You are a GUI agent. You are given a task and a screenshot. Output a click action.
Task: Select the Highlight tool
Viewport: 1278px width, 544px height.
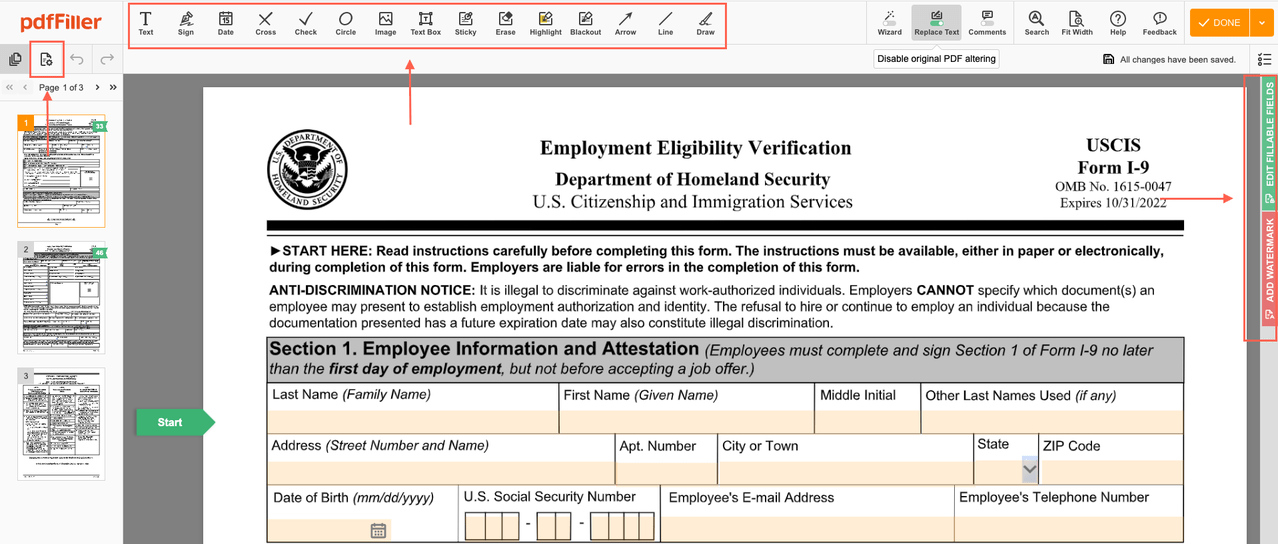pos(545,23)
